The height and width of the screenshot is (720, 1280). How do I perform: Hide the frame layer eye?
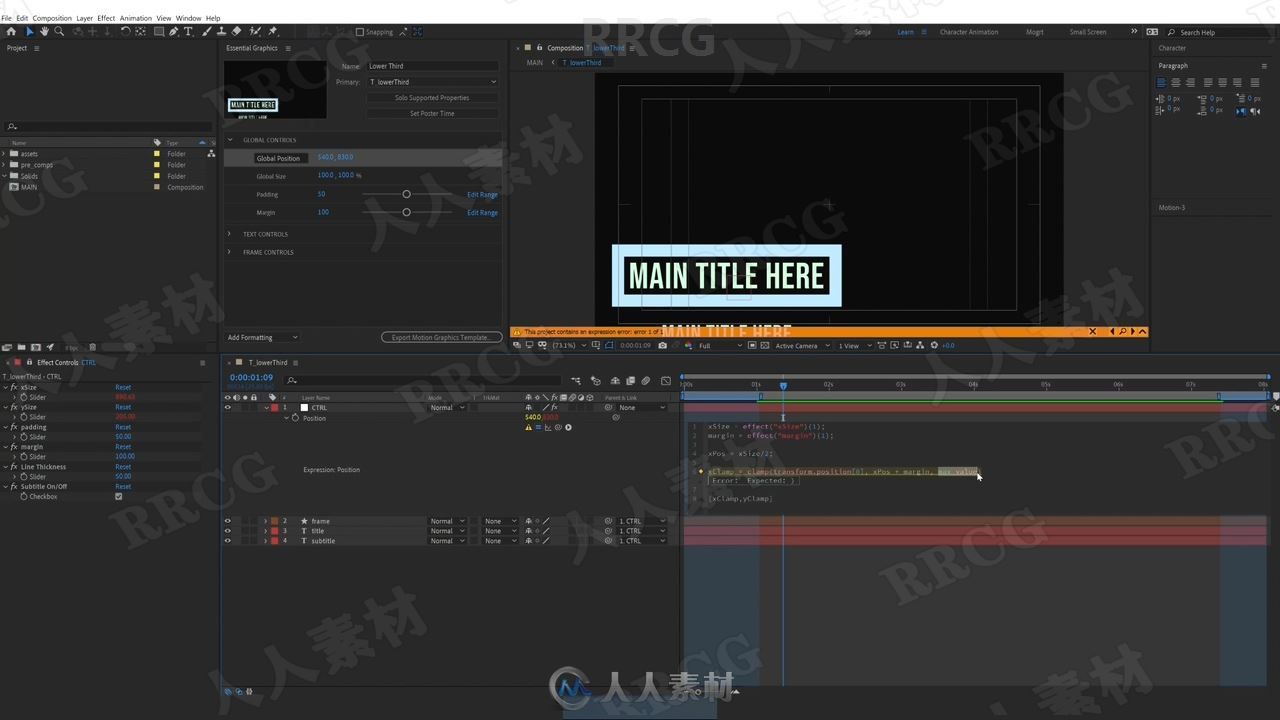[x=227, y=521]
